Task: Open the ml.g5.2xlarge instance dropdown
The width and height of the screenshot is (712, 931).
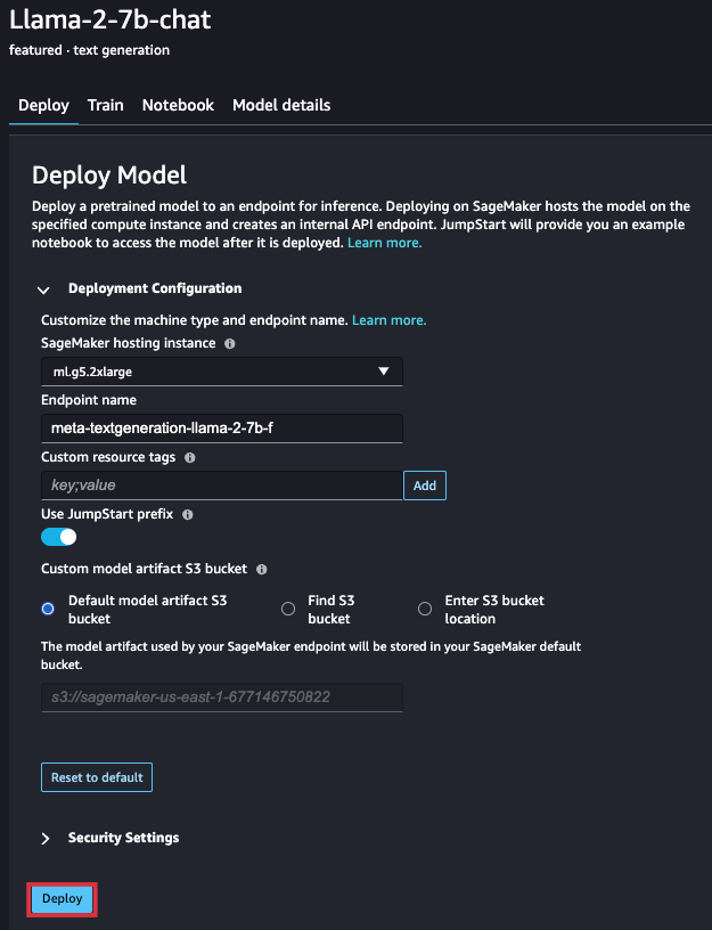Action: tap(221, 372)
